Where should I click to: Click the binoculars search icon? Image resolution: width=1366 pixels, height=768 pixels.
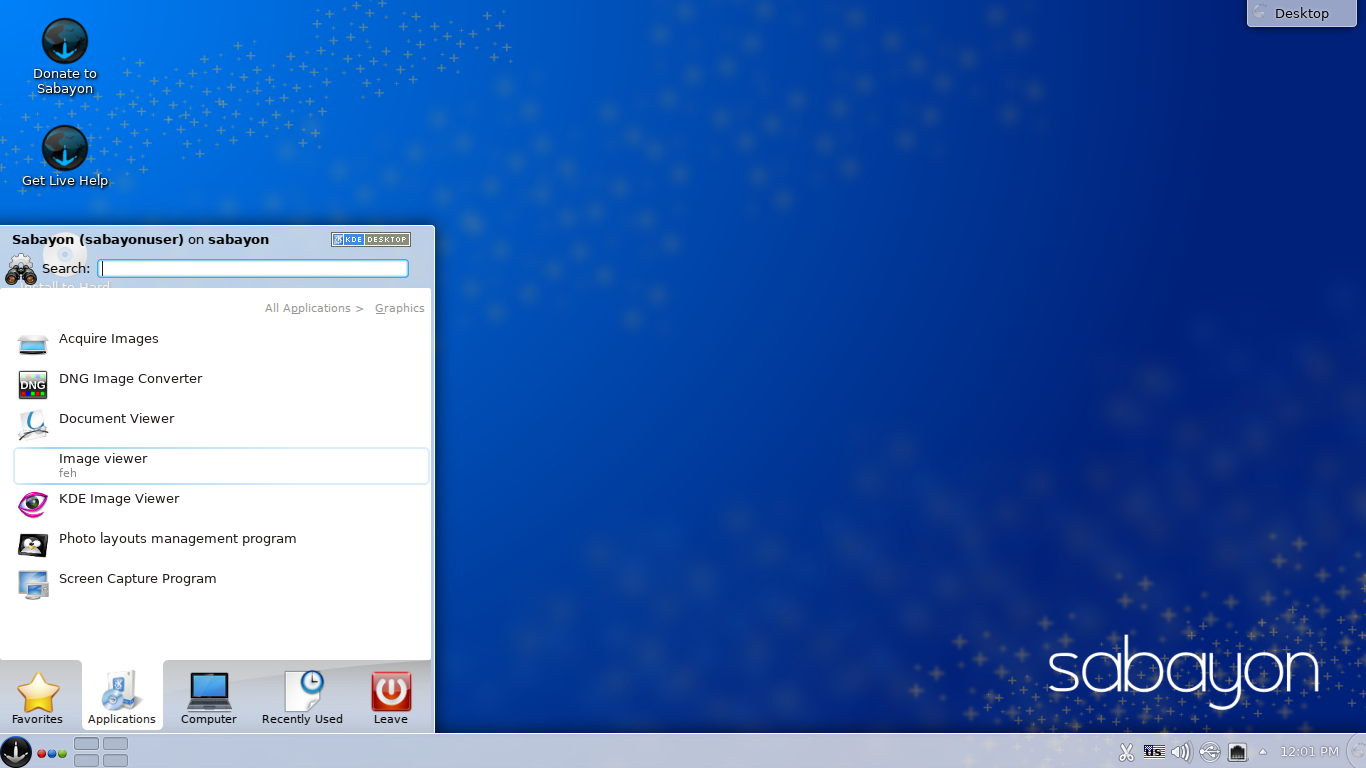point(21,270)
